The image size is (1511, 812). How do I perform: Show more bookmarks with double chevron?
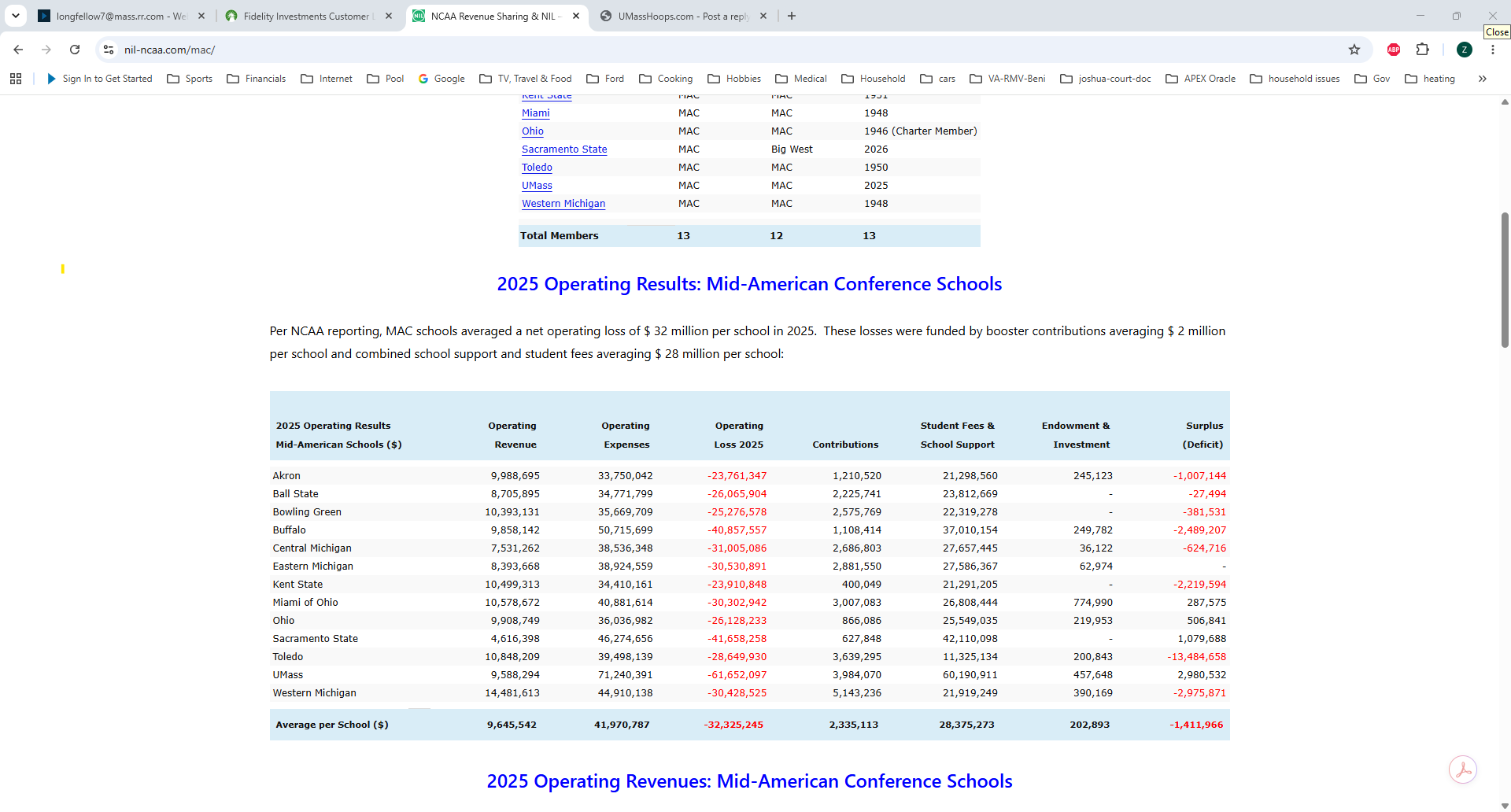pyautogui.click(x=1483, y=79)
